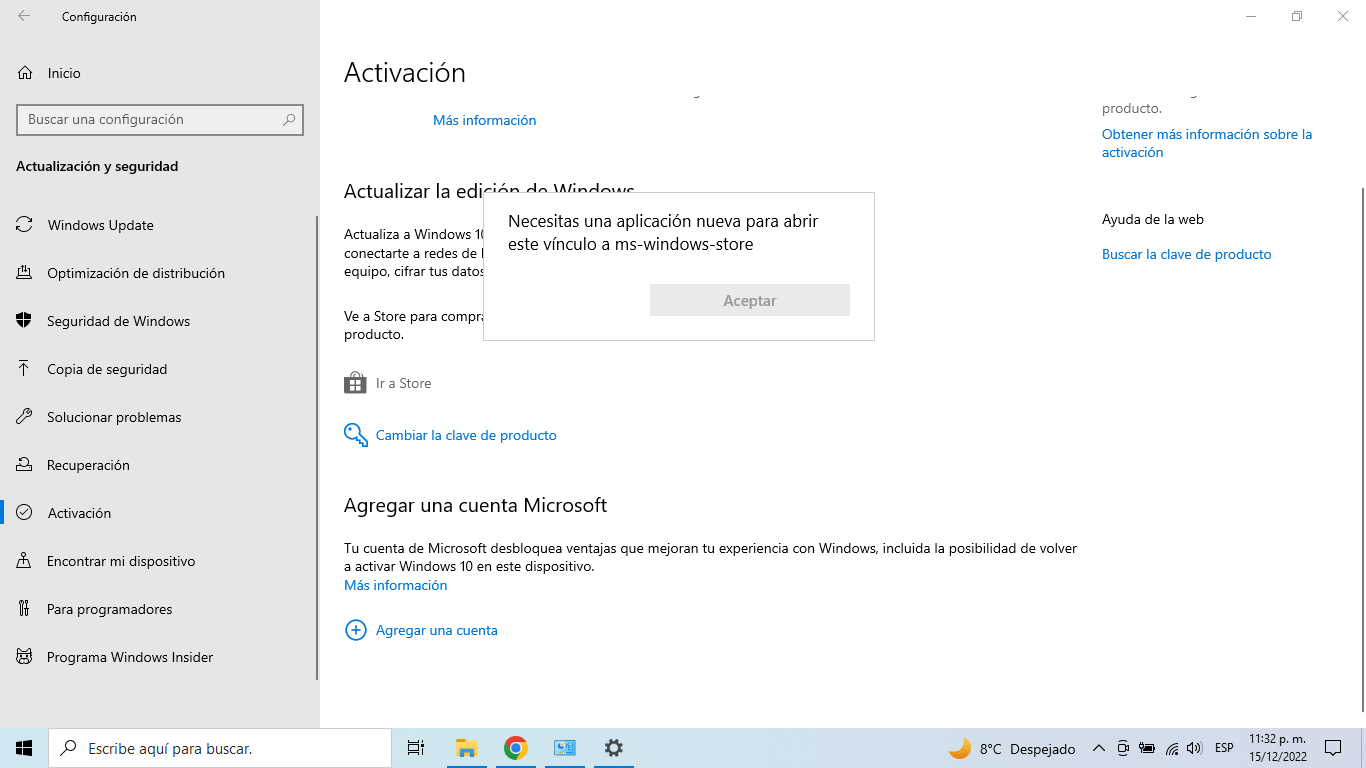Click the volume speaker tray icon
The height and width of the screenshot is (768, 1366).
click(1194, 748)
